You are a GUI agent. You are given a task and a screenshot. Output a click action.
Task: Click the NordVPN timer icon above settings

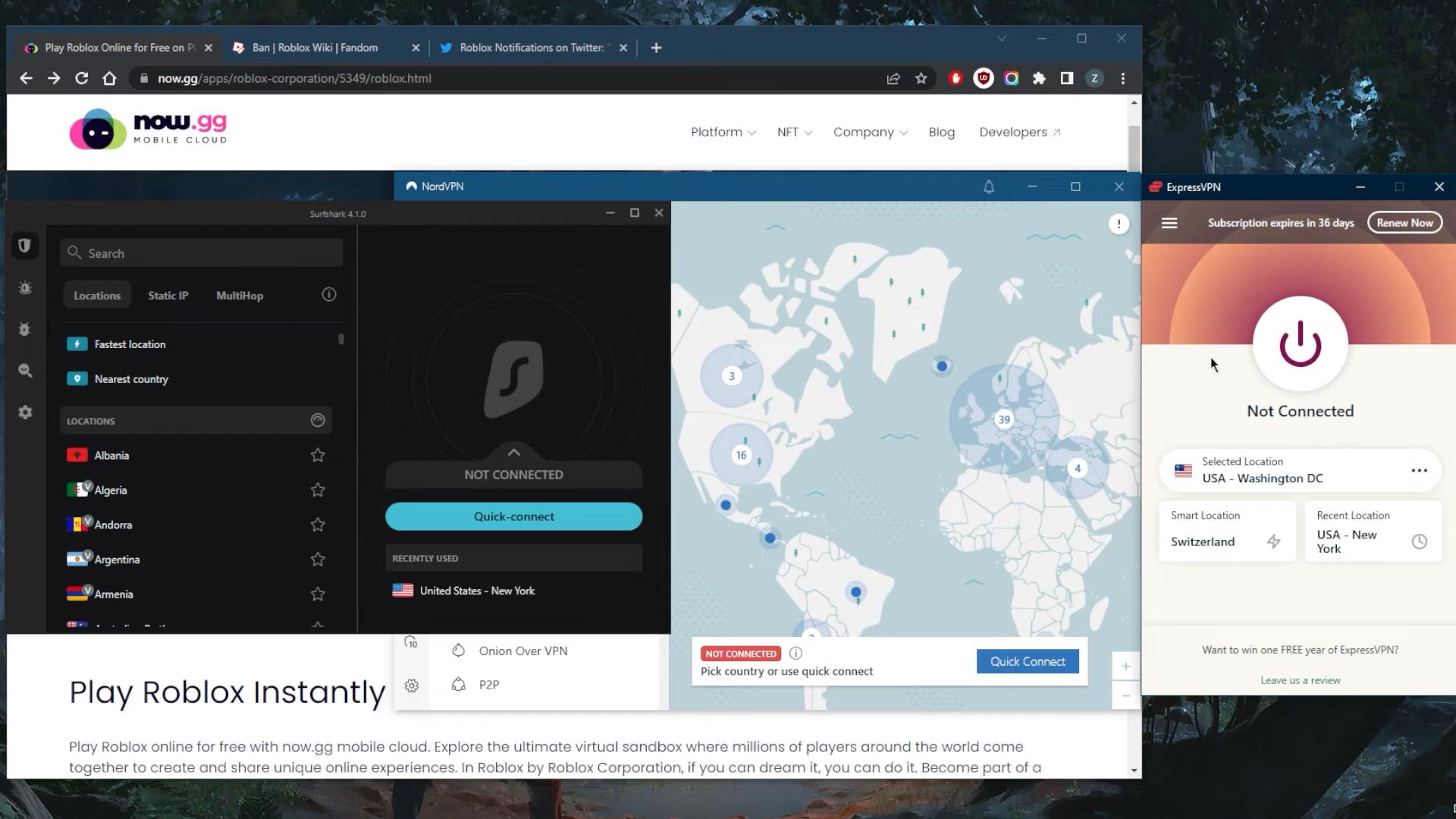click(411, 642)
